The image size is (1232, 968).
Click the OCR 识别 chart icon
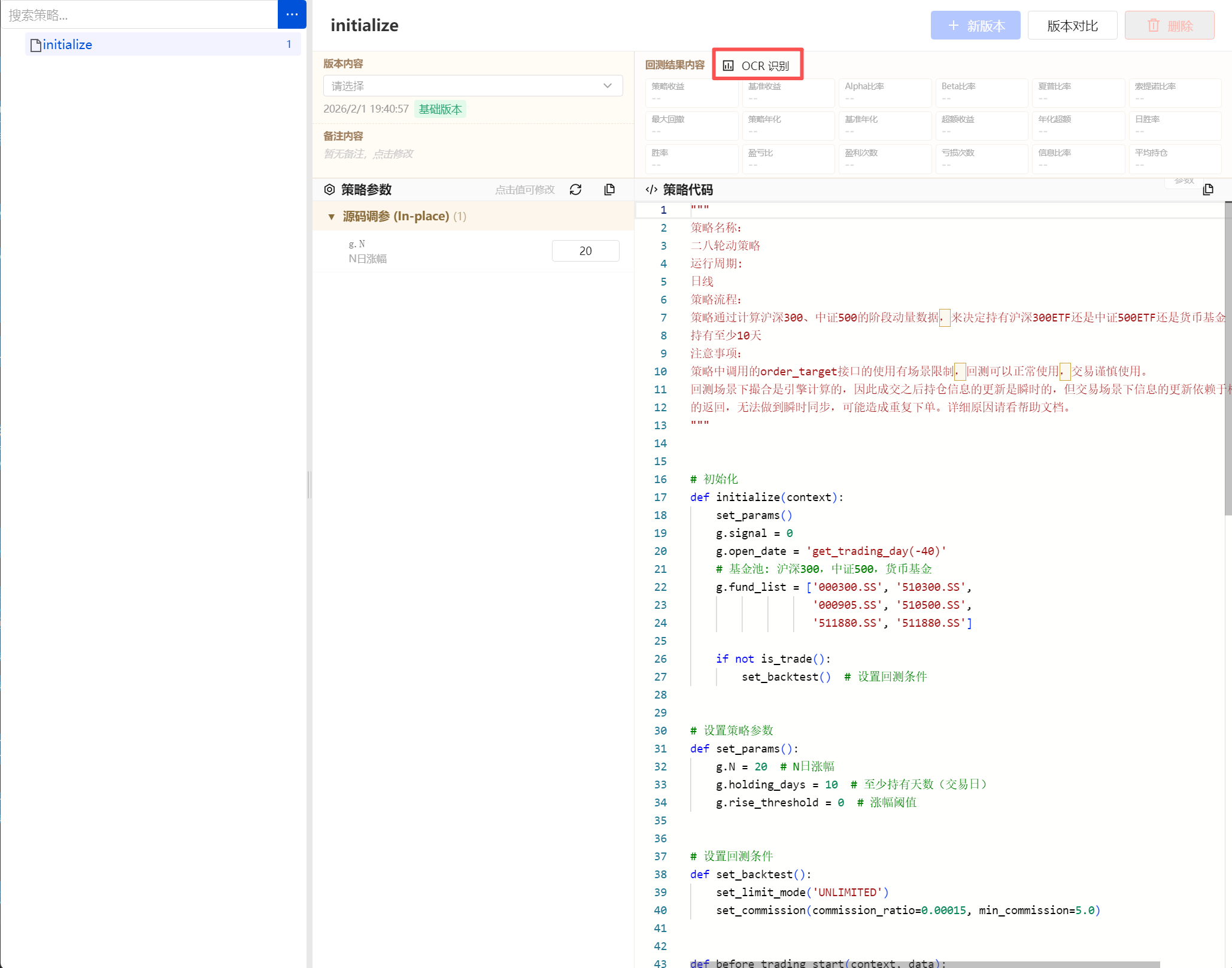pos(729,66)
